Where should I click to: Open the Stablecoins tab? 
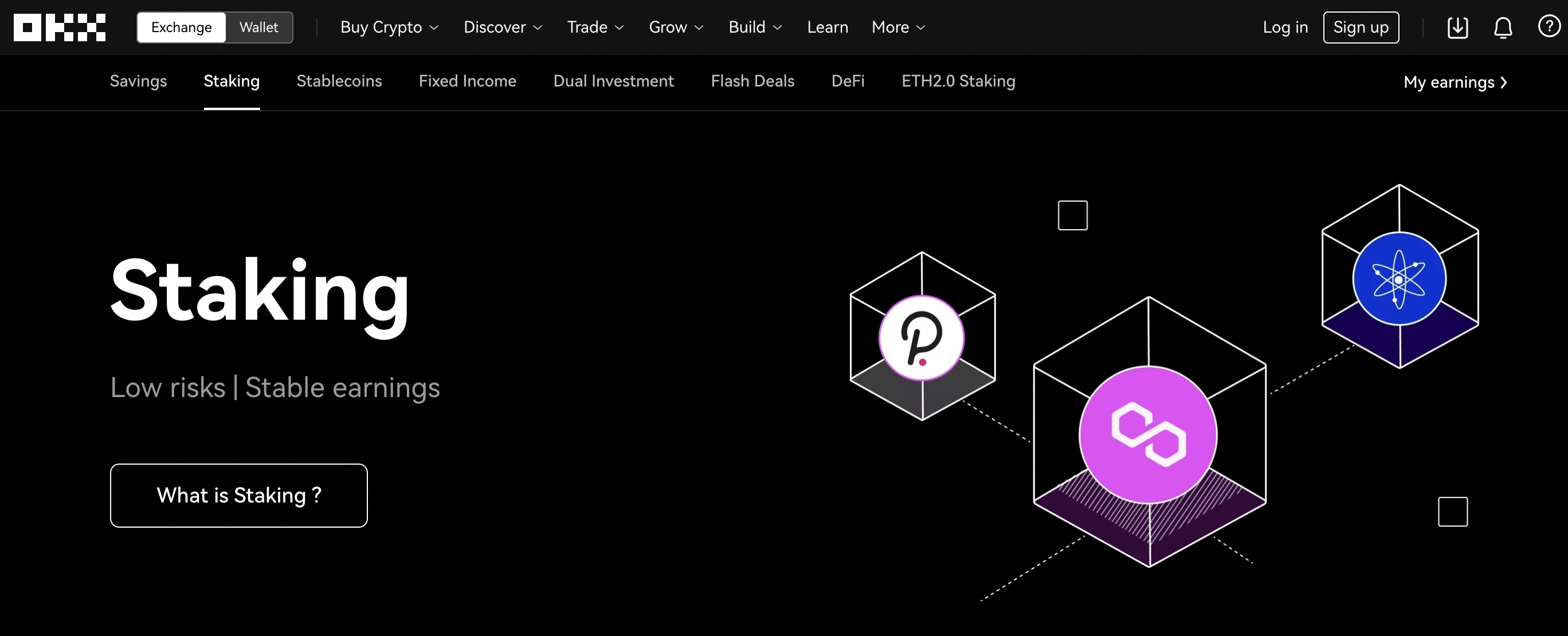coord(339,81)
